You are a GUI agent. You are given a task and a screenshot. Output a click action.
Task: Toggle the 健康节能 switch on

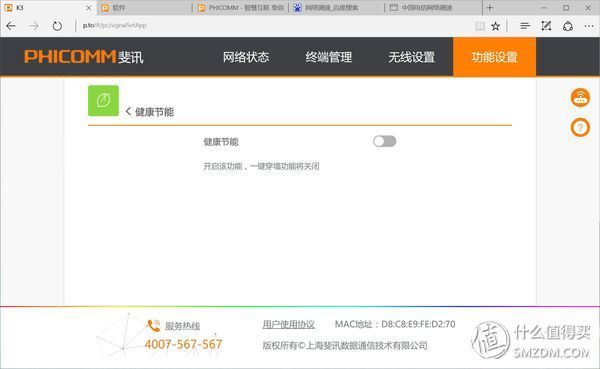click(x=385, y=141)
